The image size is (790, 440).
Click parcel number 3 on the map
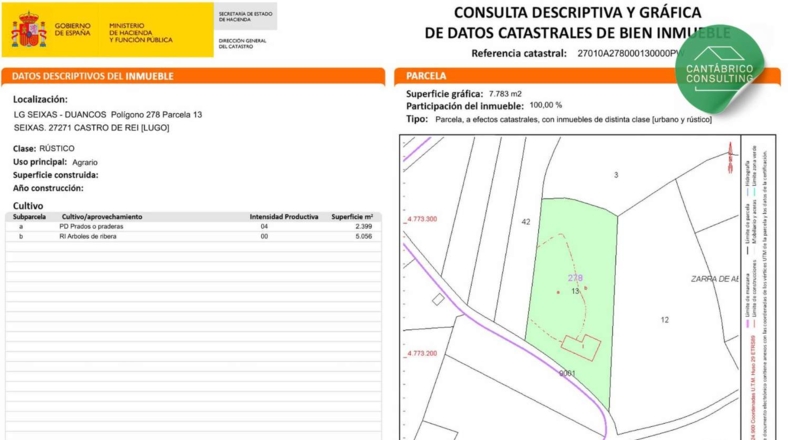(616, 175)
